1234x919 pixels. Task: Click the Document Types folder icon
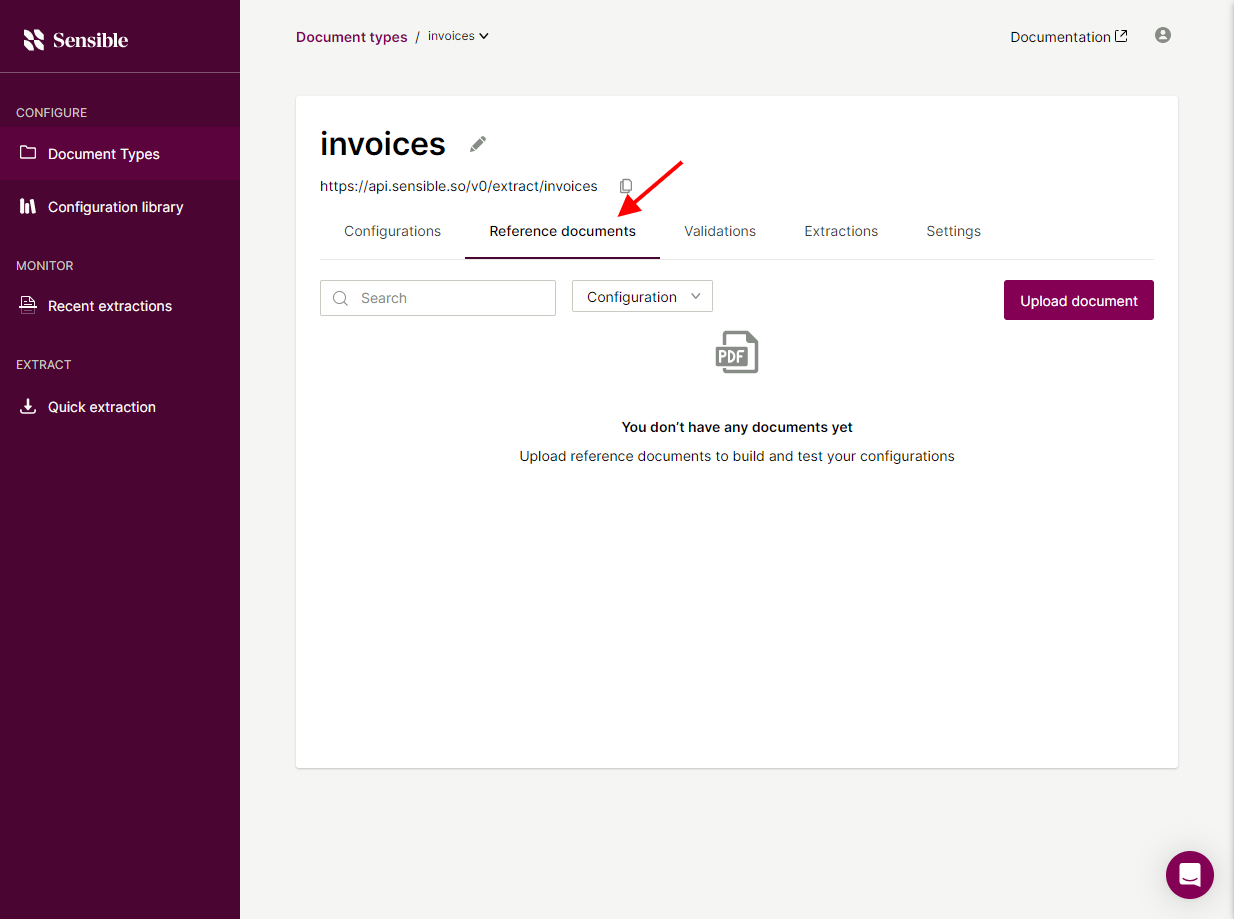click(28, 153)
